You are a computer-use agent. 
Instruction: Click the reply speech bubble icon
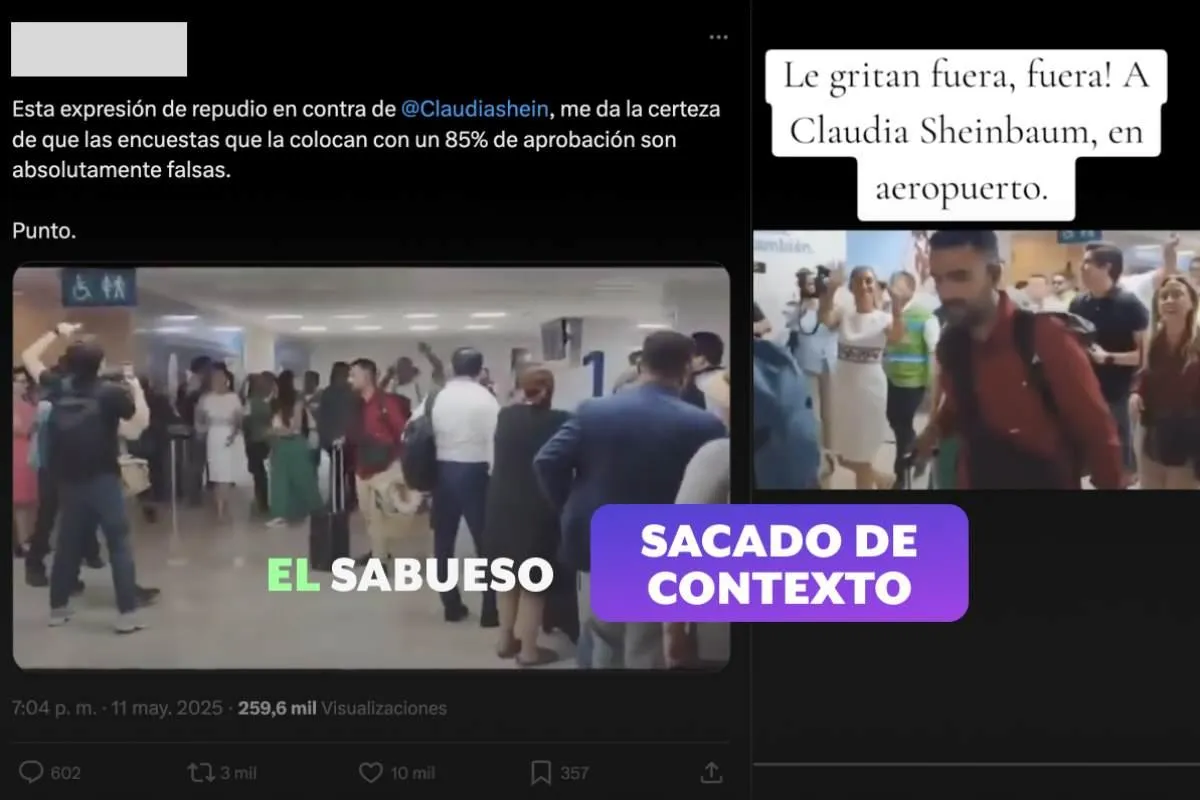click(x=32, y=772)
